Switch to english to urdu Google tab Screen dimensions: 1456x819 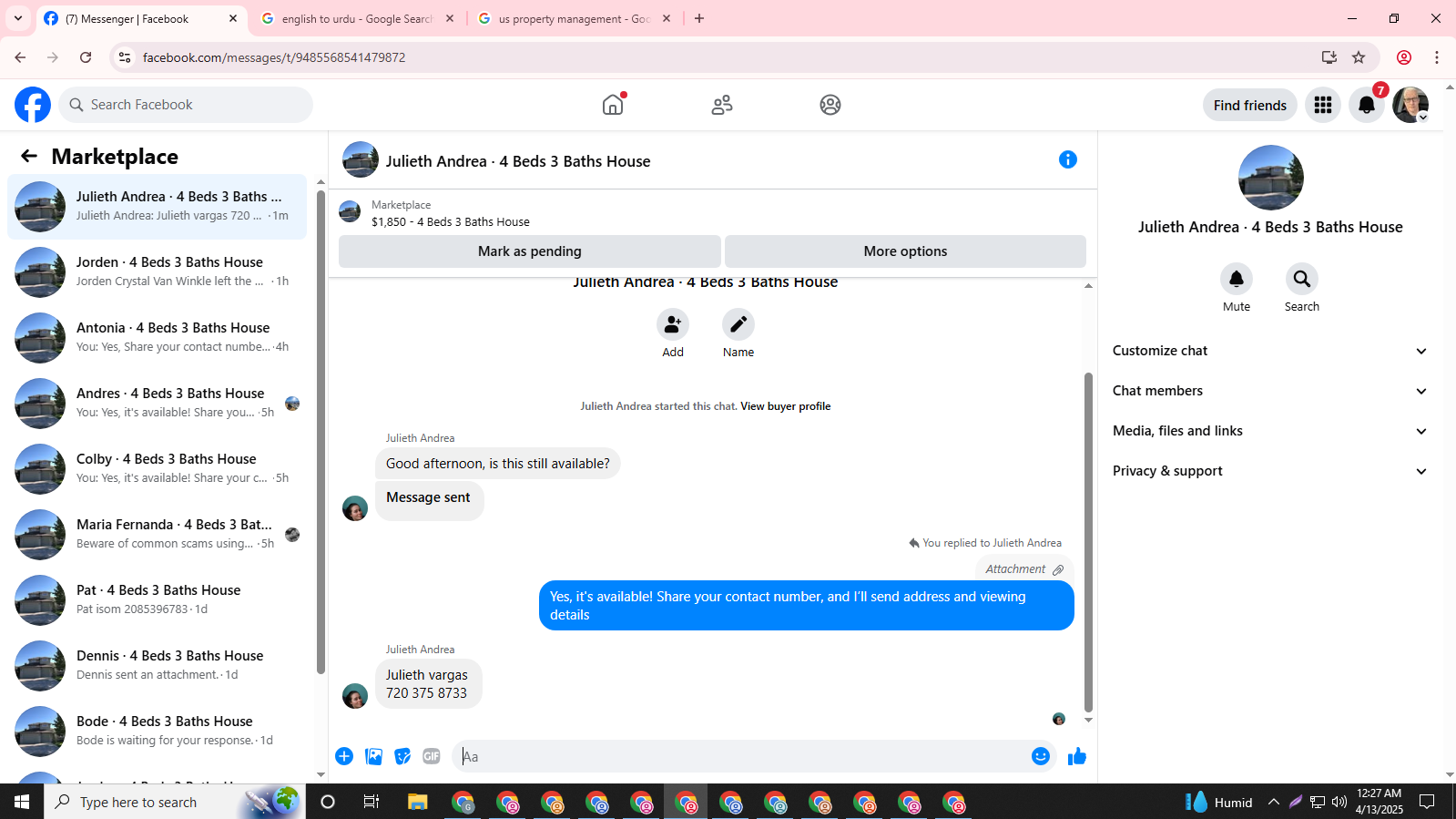pyautogui.click(x=357, y=18)
